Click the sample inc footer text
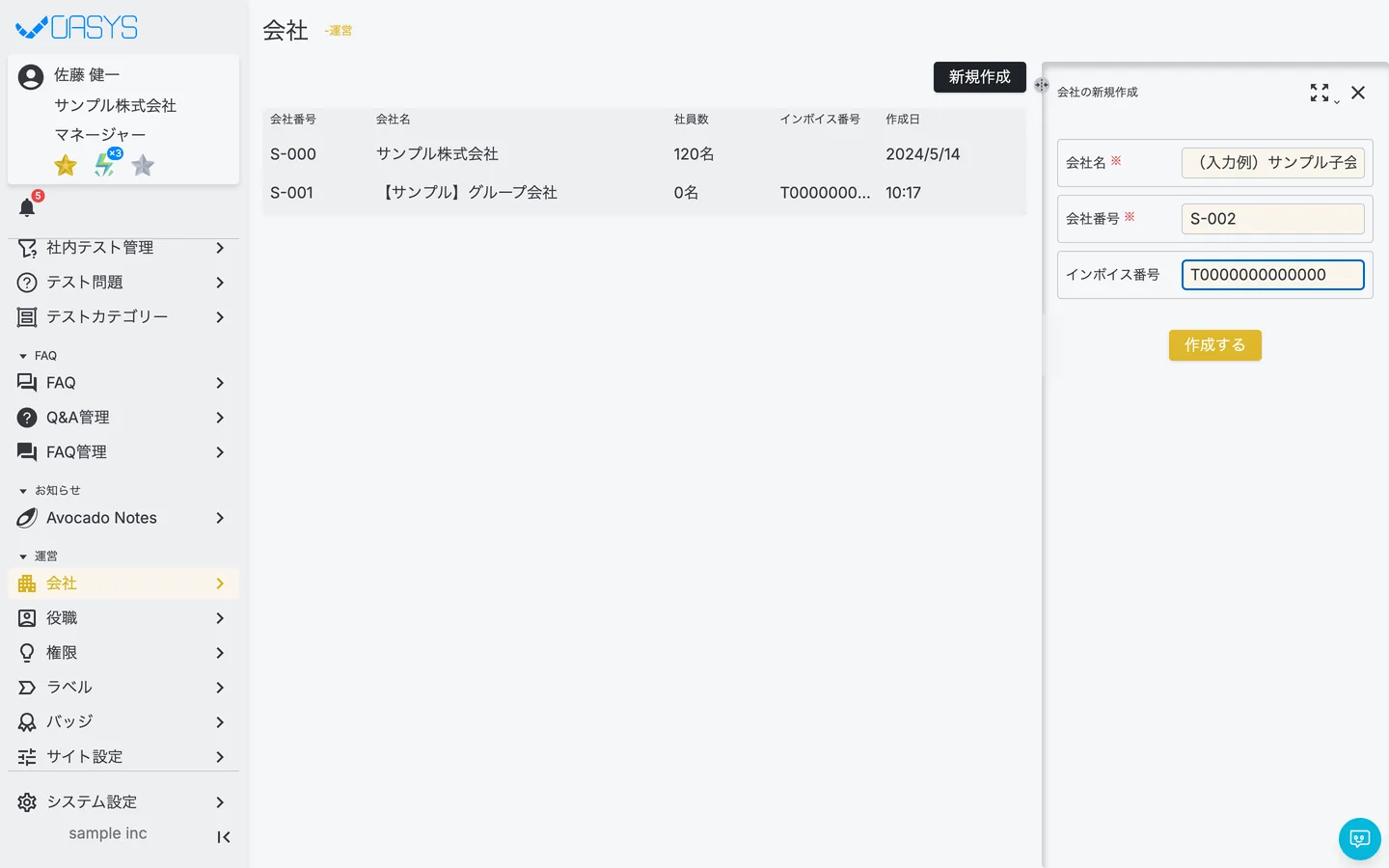This screenshot has width=1389, height=868. [108, 833]
